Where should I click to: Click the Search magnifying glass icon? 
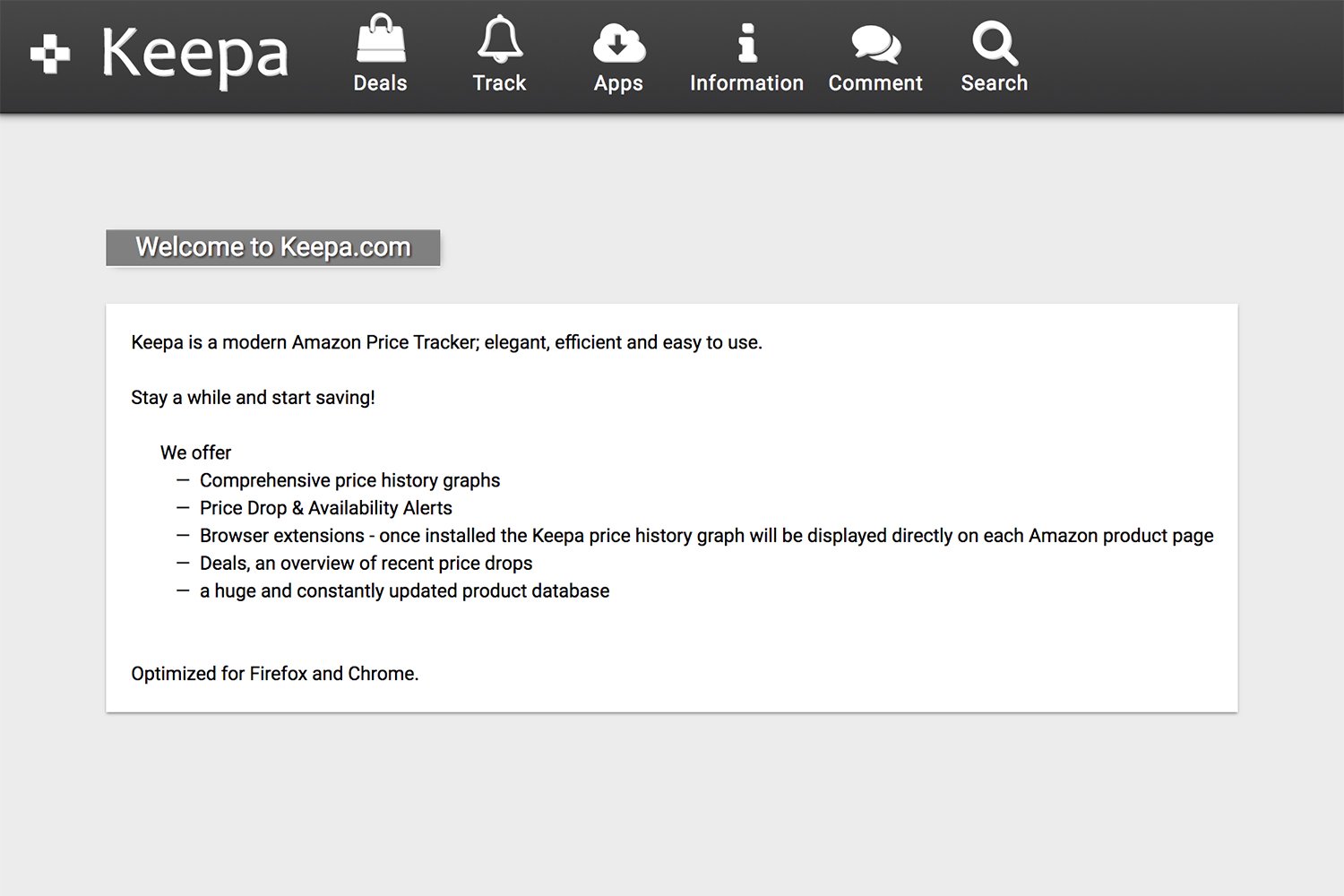pyautogui.click(x=995, y=43)
